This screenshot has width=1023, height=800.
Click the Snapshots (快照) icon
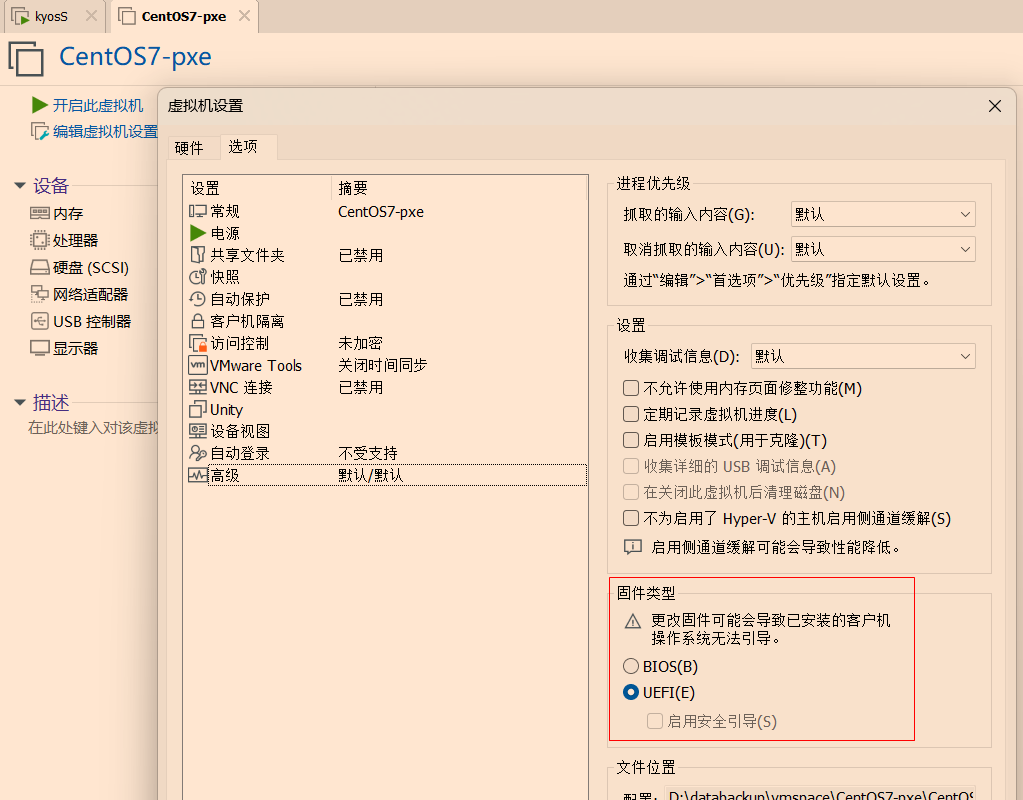point(198,277)
